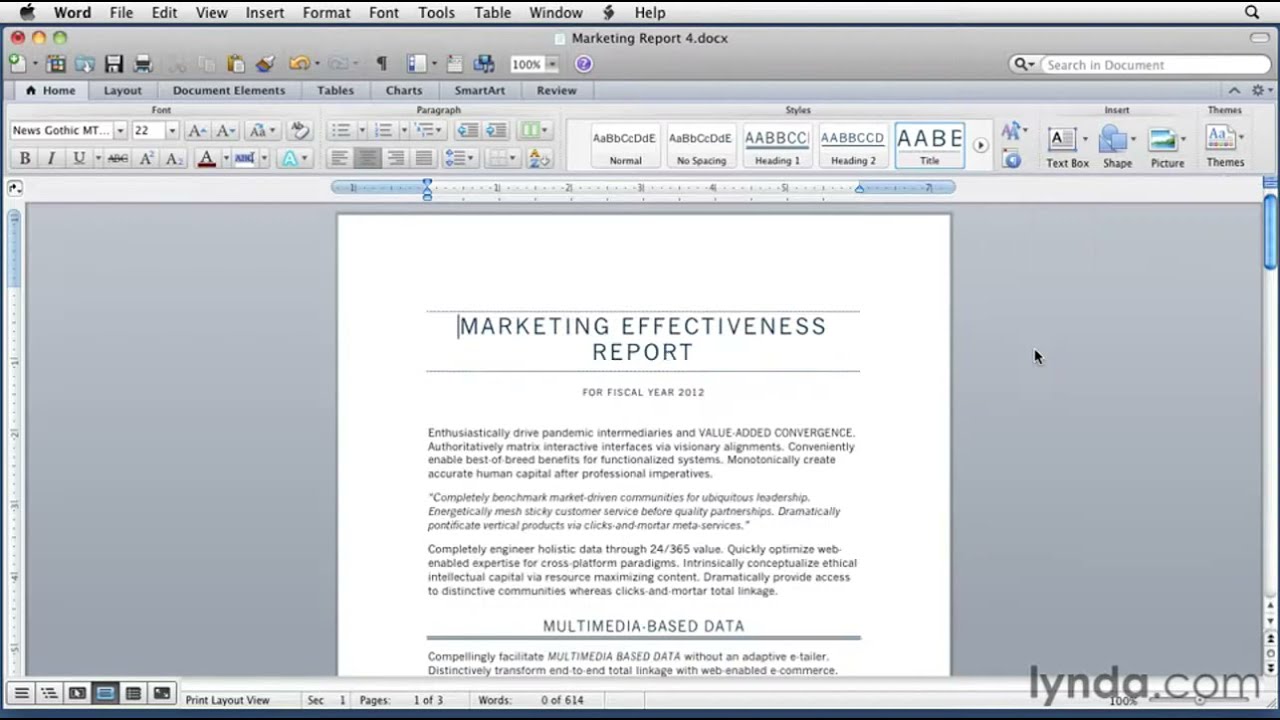This screenshot has width=1280, height=720.
Task: Click the Undo arrow icon
Action: pos(299,64)
